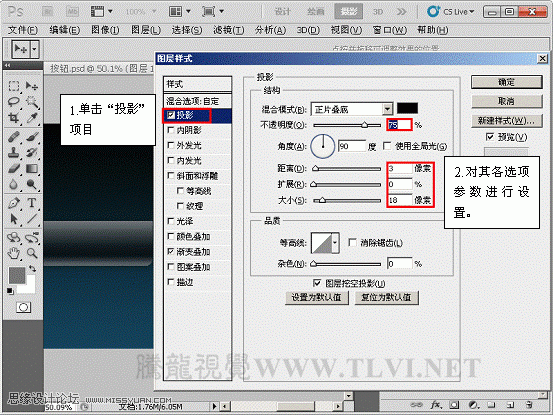Expand more workspaces chevron

401,12
